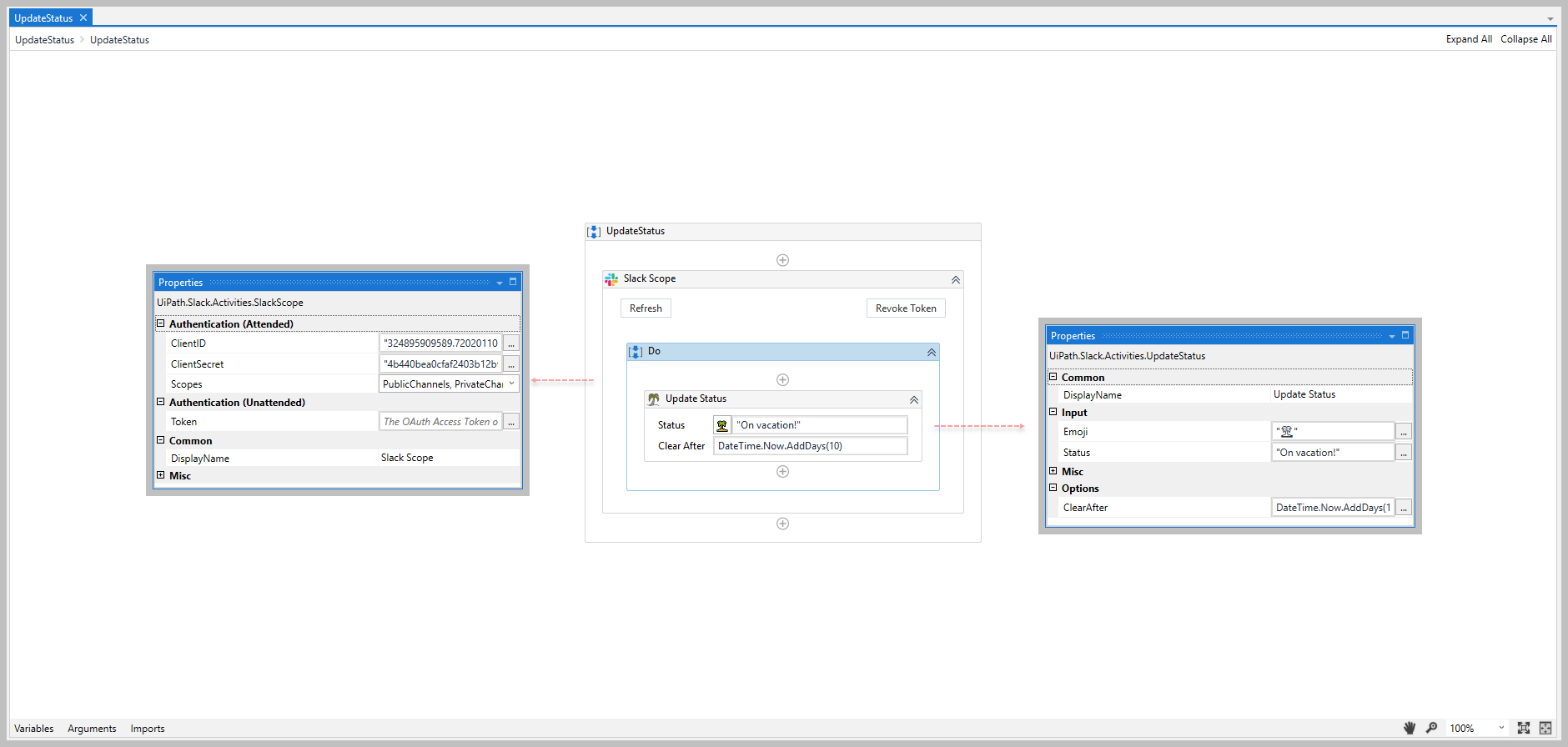
Task: Click the palm tree icon on Update Status header
Action: pyautogui.click(x=653, y=399)
